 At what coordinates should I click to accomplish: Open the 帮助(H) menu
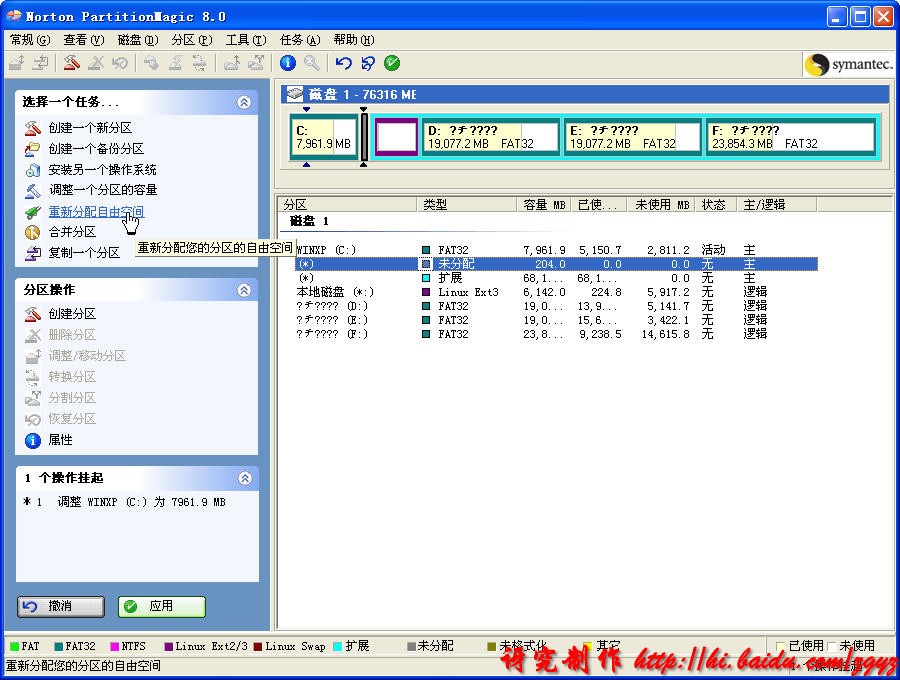[x=354, y=40]
